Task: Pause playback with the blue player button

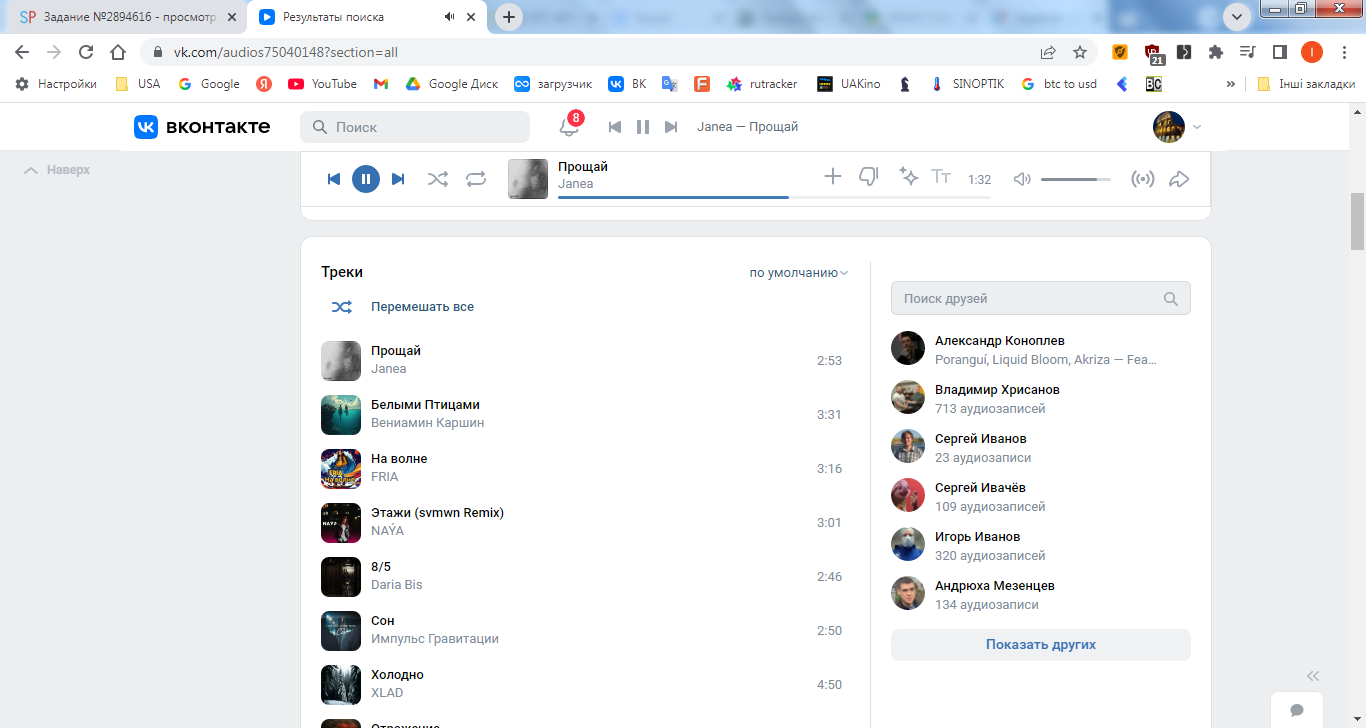Action: pos(366,179)
